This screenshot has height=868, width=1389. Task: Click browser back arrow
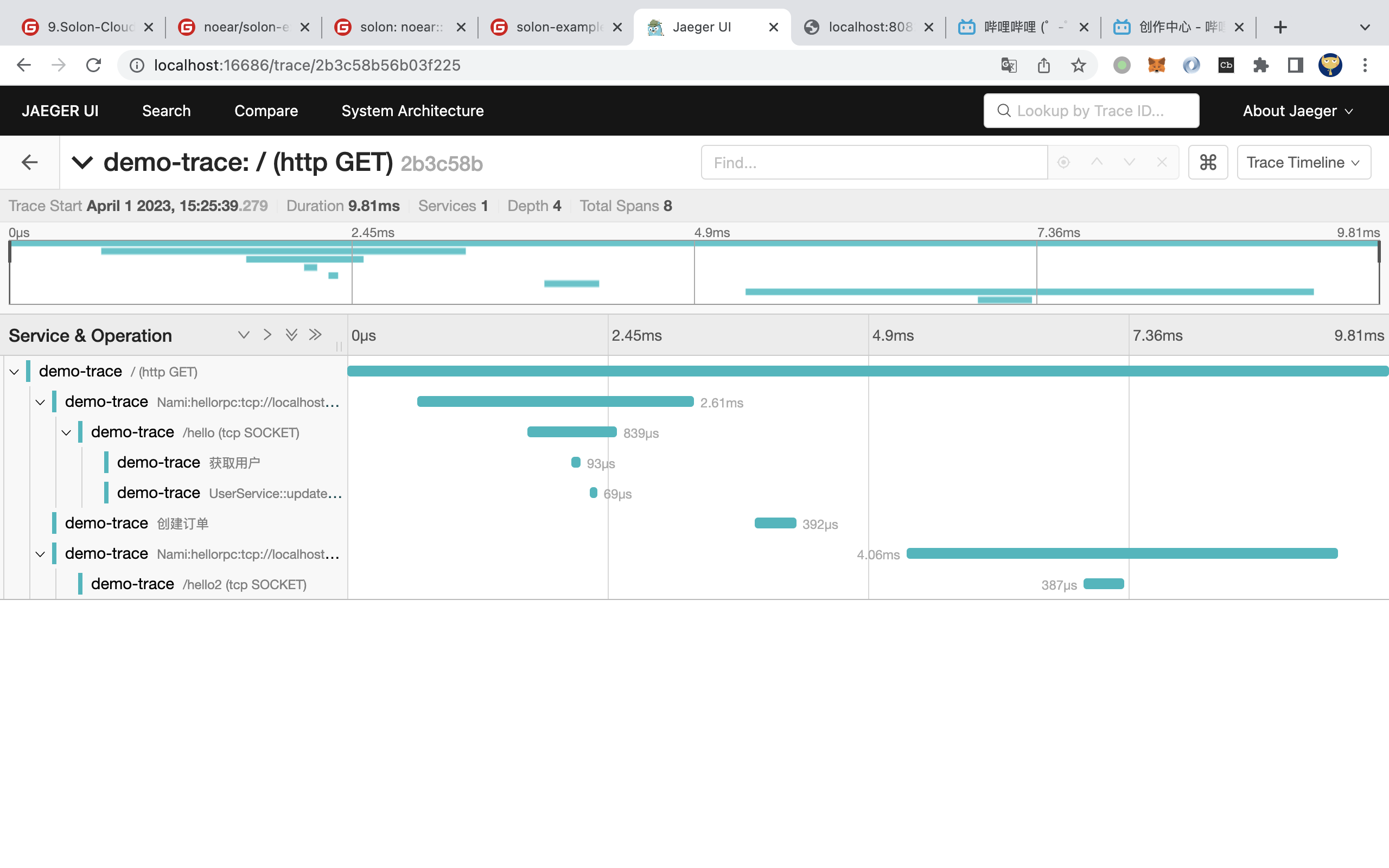23,65
